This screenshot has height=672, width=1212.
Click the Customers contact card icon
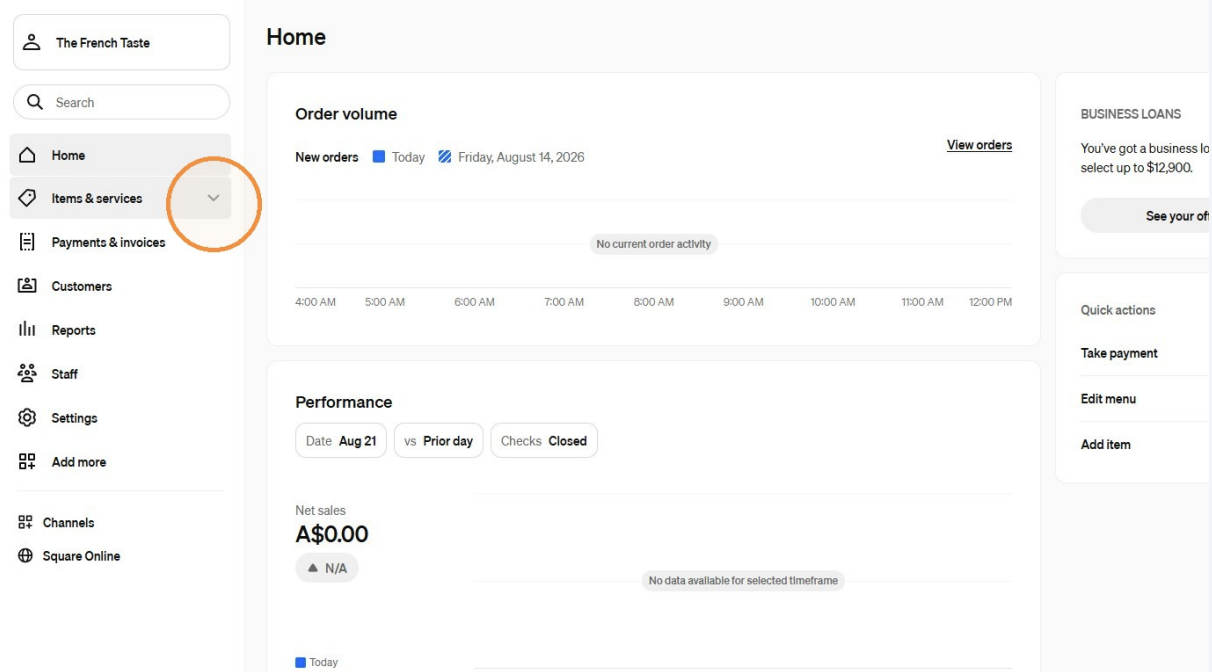tap(28, 286)
